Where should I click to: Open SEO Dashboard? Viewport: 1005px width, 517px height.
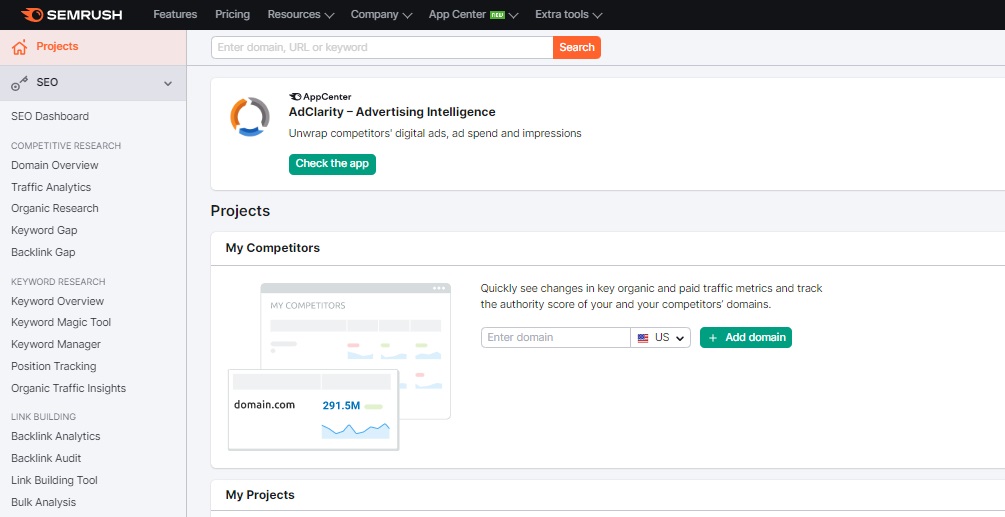pos(50,116)
